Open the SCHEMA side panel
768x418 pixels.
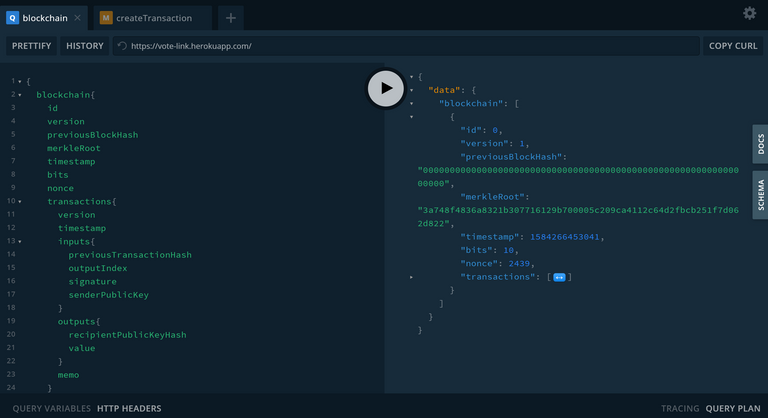pyautogui.click(x=760, y=195)
